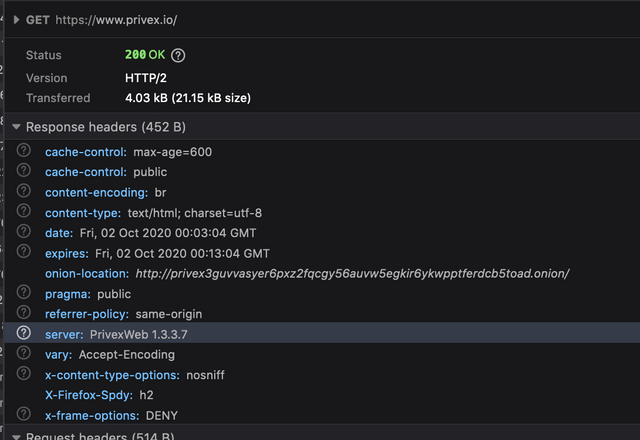Open help icon for server header
Screen dimensions: 640x440
click(24, 334)
